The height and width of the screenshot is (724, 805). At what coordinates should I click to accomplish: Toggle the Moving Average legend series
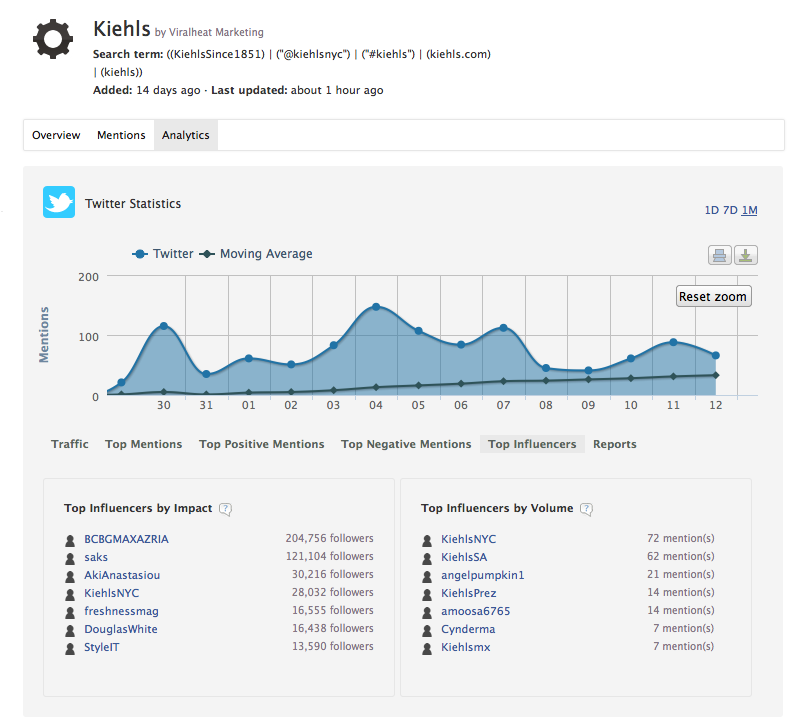coord(256,254)
